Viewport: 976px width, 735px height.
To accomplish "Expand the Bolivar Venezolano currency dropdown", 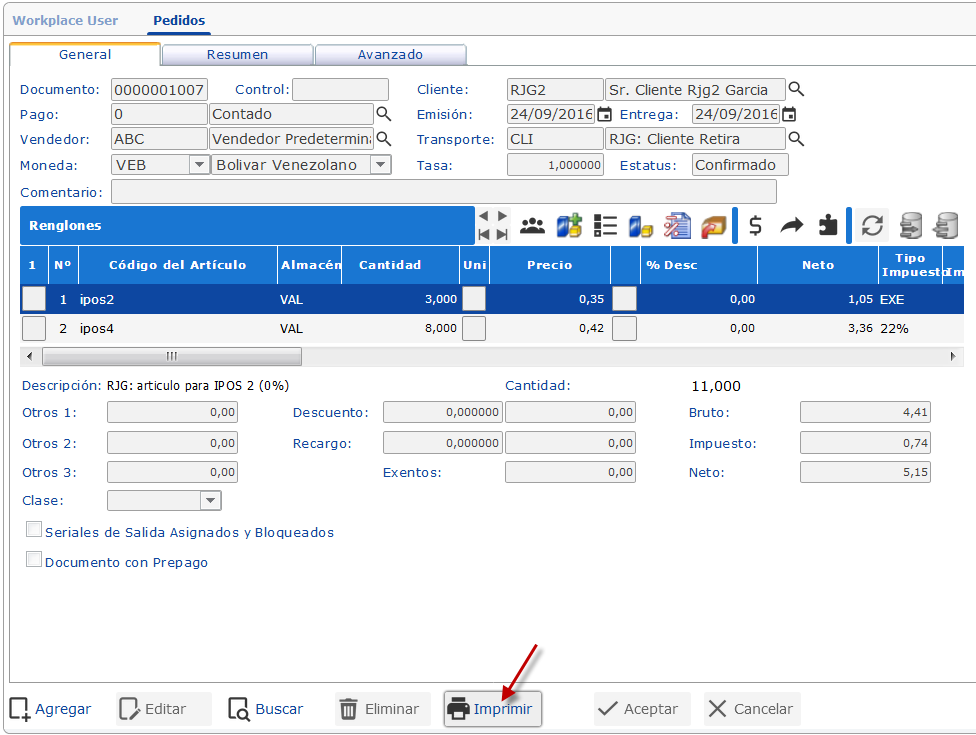I will point(380,165).
